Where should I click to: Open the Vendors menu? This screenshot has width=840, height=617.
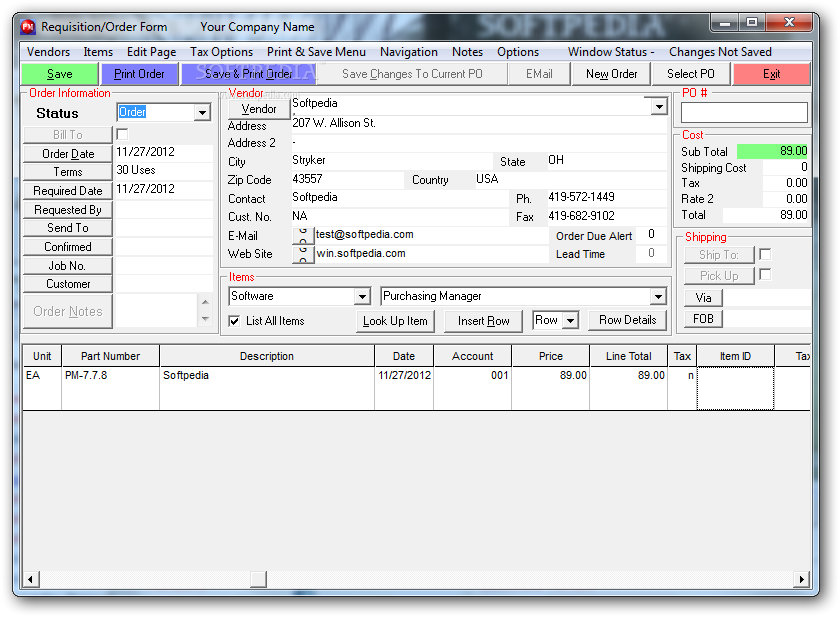48,52
